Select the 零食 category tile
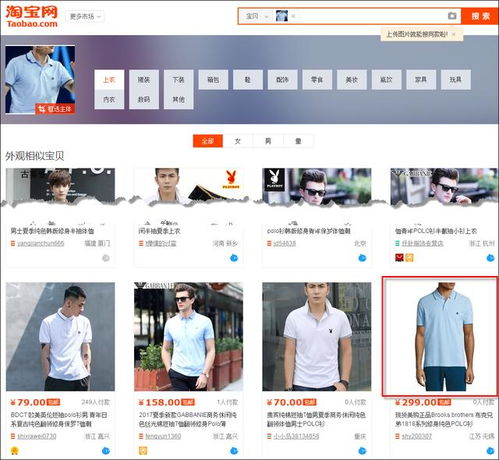Screen dimensions: 499x460 point(317,80)
